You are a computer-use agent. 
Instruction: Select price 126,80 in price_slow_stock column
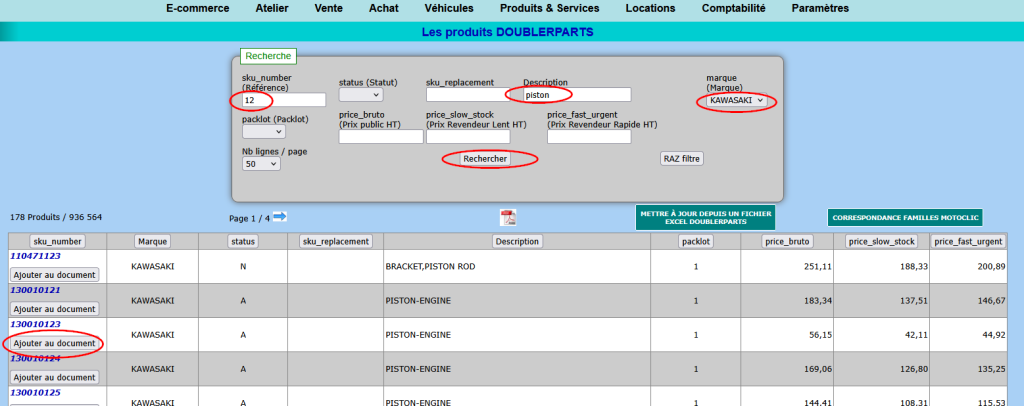pos(913,369)
